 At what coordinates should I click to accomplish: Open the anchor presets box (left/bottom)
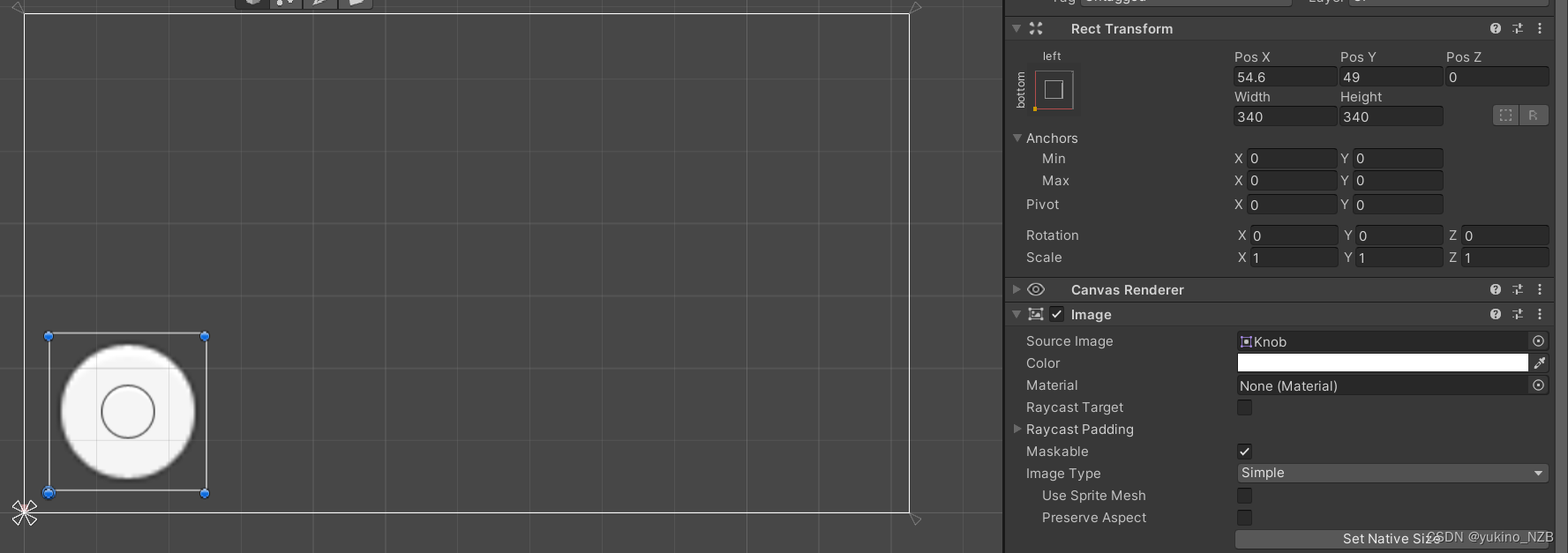1054,90
